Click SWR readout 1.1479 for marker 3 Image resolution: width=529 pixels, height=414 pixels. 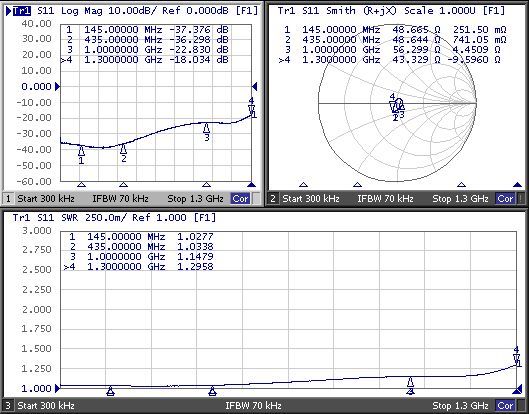(195, 256)
